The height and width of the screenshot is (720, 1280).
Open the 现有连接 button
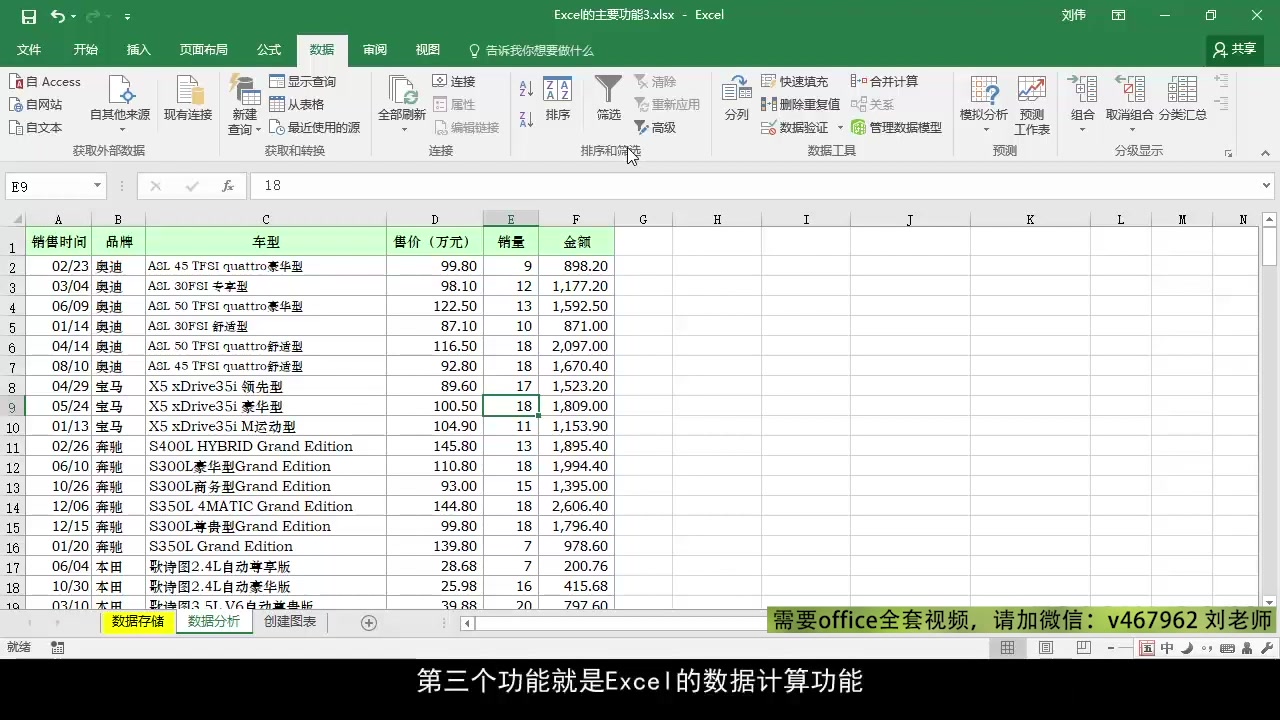pos(188,98)
